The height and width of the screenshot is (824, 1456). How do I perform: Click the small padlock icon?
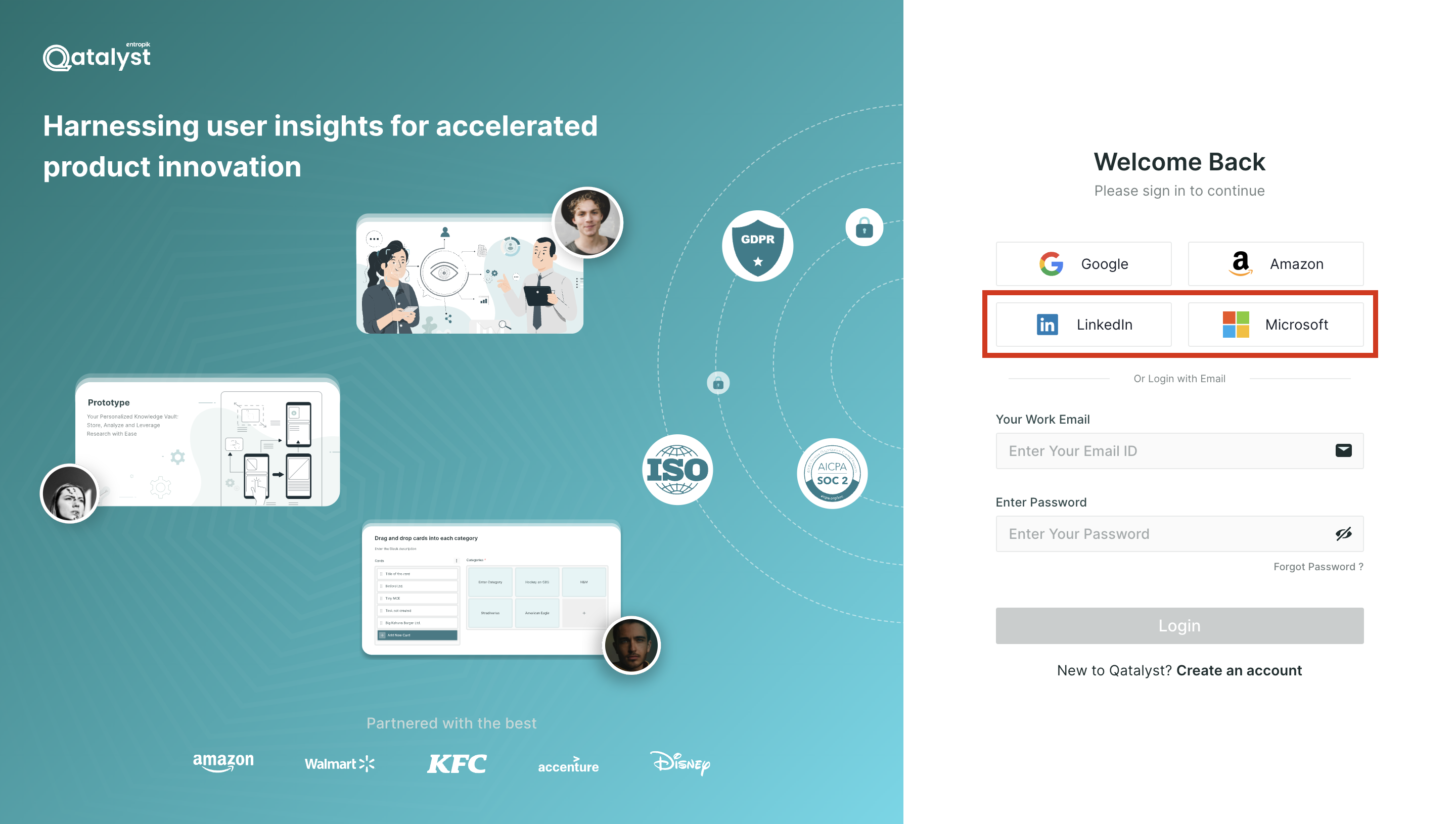click(717, 383)
